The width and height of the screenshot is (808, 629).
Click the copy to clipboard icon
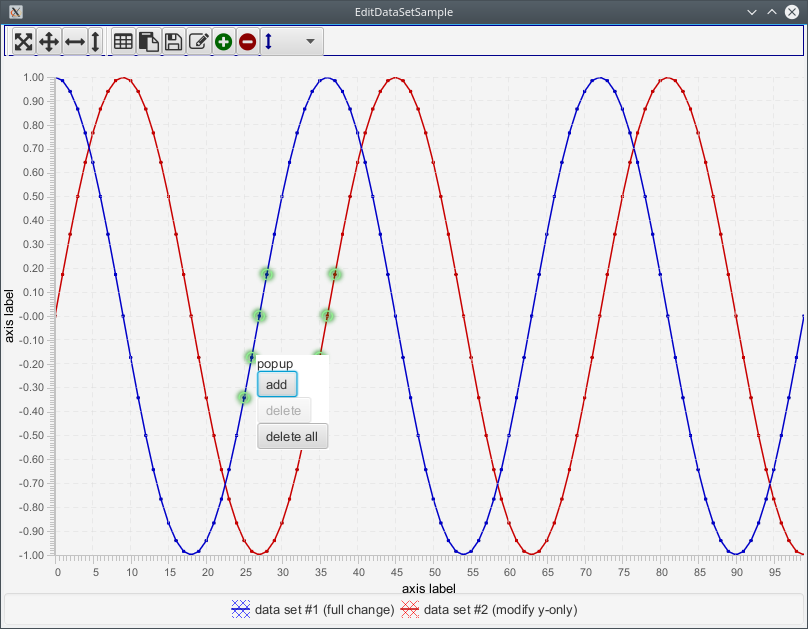tap(148, 42)
